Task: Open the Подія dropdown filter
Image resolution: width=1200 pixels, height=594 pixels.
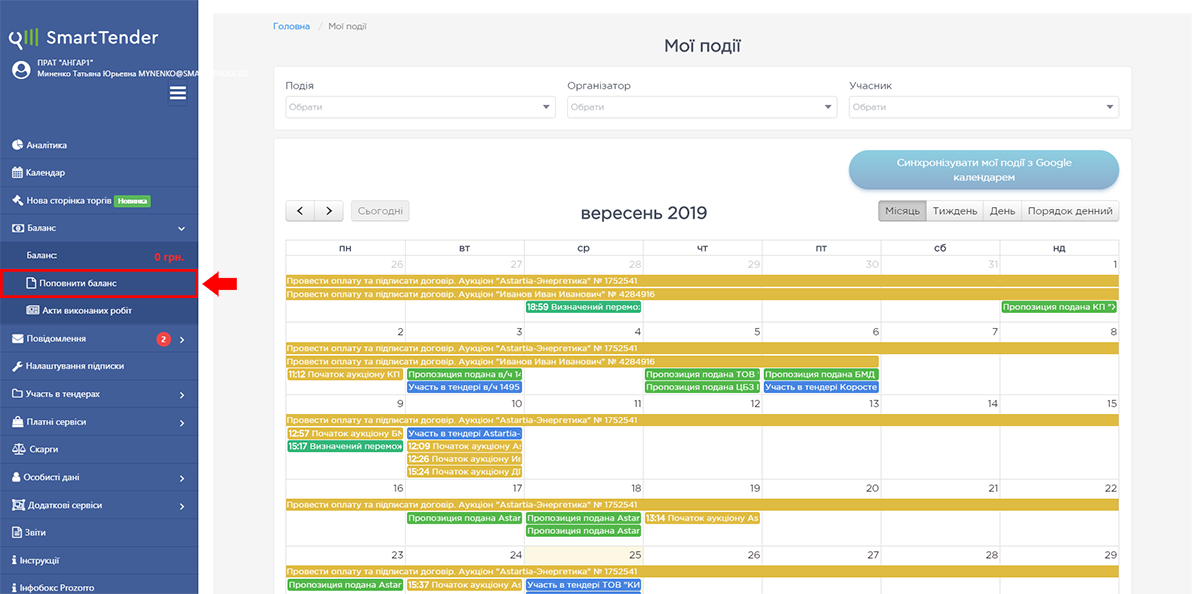Action: click(420, 107)
